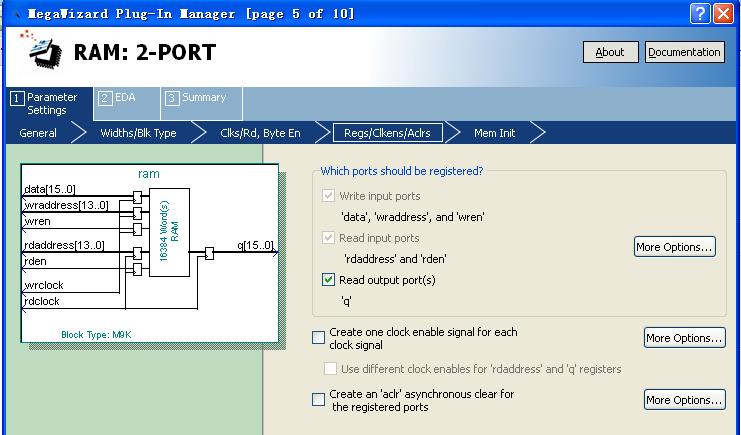The image size is (741, 435).
Task: Click the 'data', 'wraddress', and 'wren' text
Action: tap(413, 217)
